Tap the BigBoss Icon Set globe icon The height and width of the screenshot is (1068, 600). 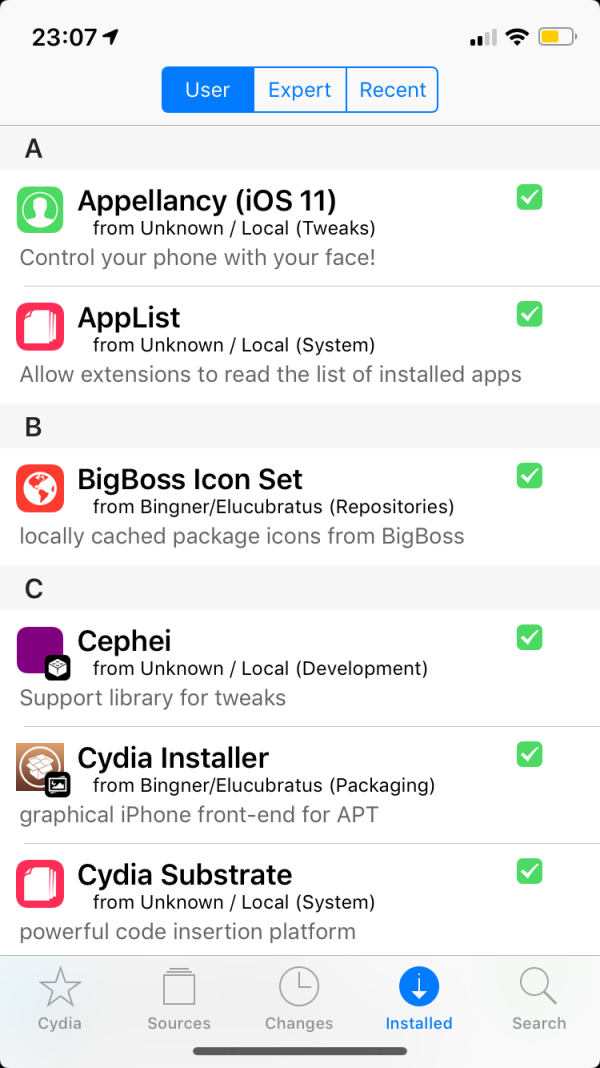40,489
